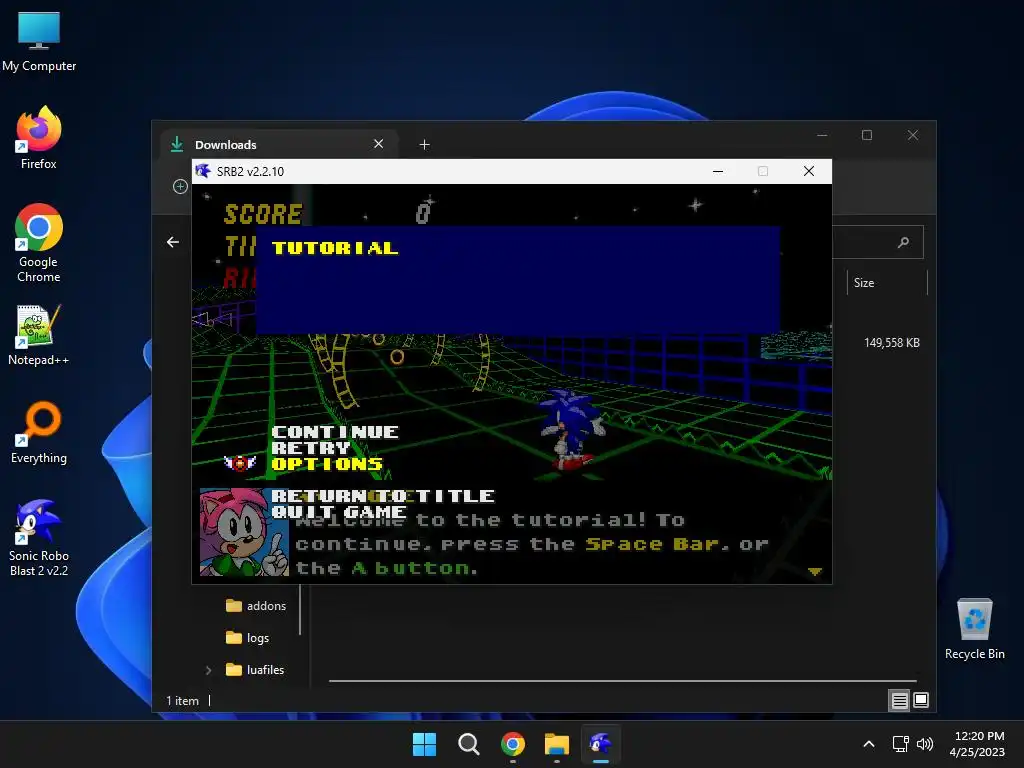Image resolution: width=1024 pixels, height=768 pixels.
Task: Open volume control tray icon
Action: 925,744
